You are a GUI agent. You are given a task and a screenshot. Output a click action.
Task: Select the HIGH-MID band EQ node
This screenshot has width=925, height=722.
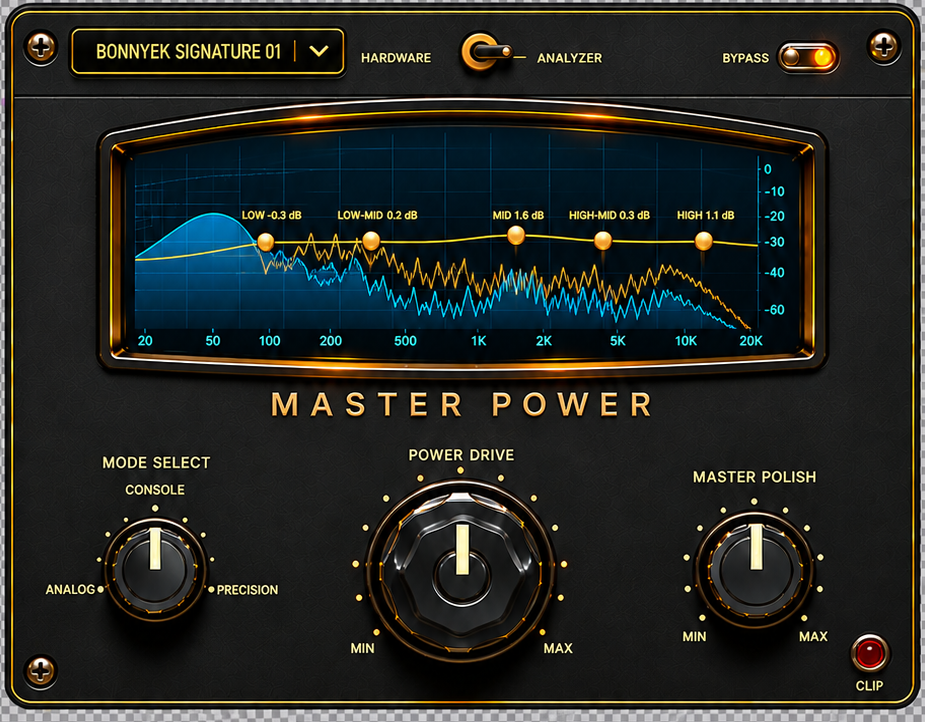(603, 240)
